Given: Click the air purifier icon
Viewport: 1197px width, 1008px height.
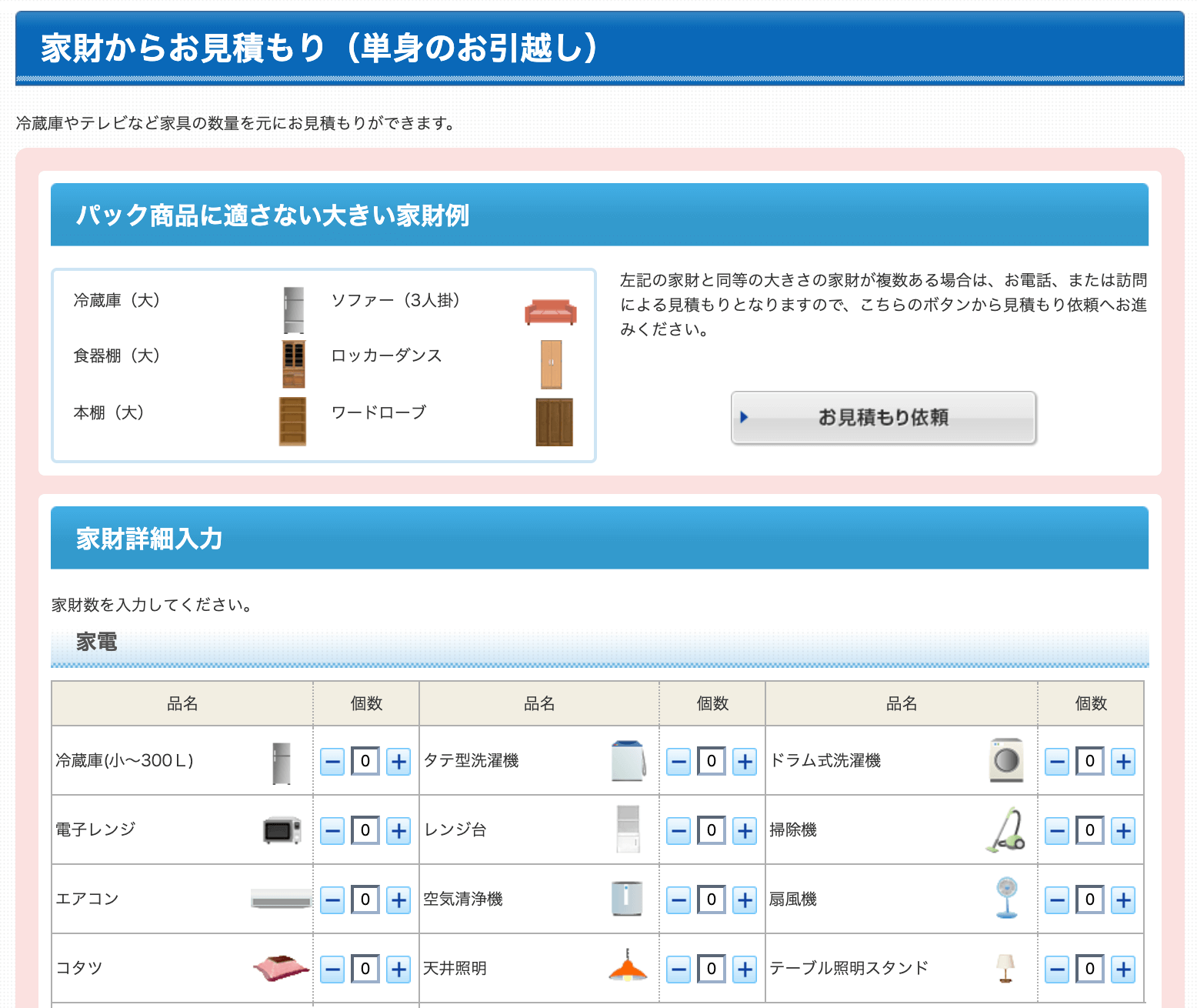Looking at the screenshot, I should (x=627, y=899).
